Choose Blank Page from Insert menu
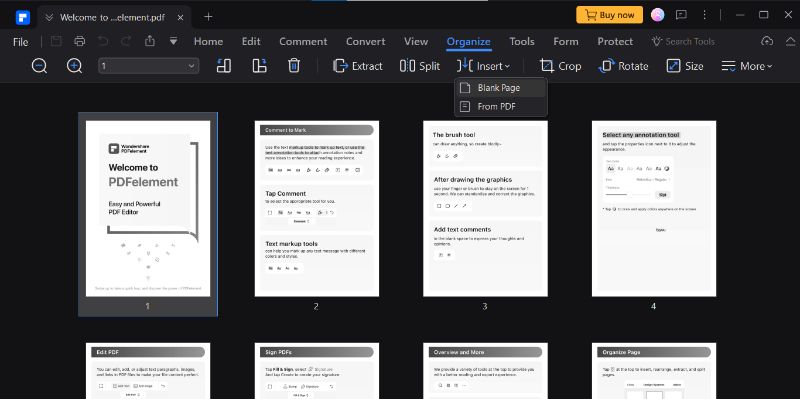The image size is (800, 399). pos(501,88)
